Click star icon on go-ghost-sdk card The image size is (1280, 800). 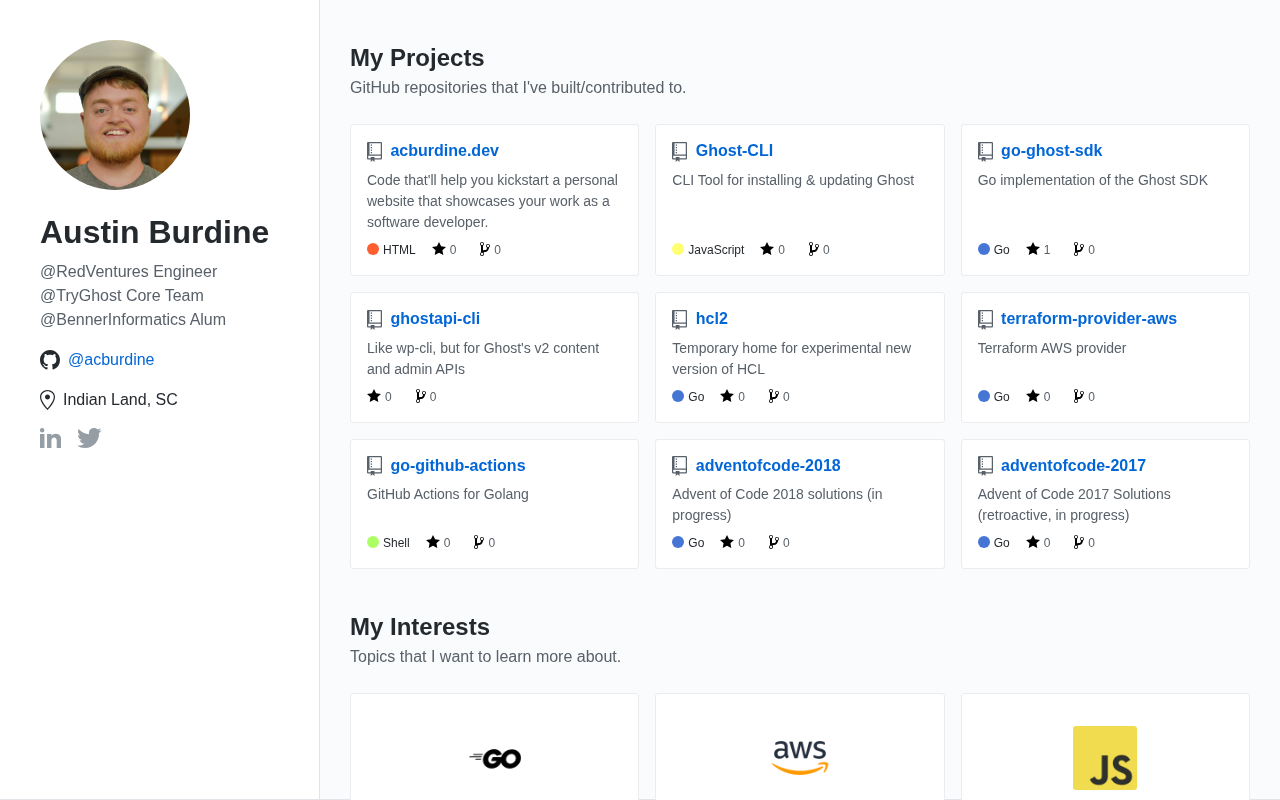(x=1033, y=249)
